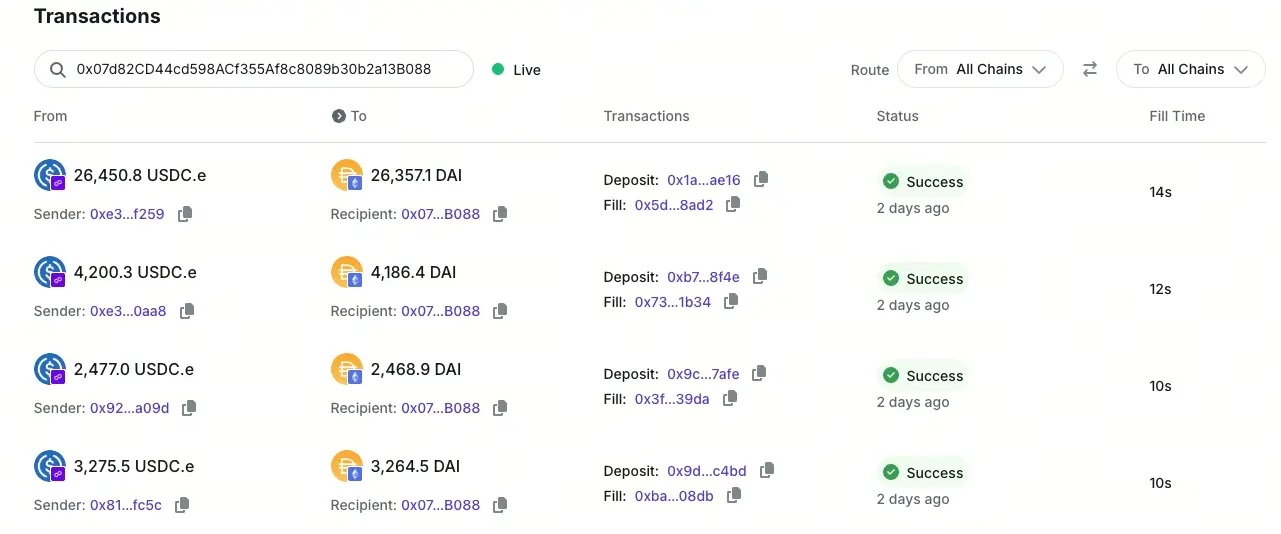Click amount 3,264.5 DAI

pos(415,466)
